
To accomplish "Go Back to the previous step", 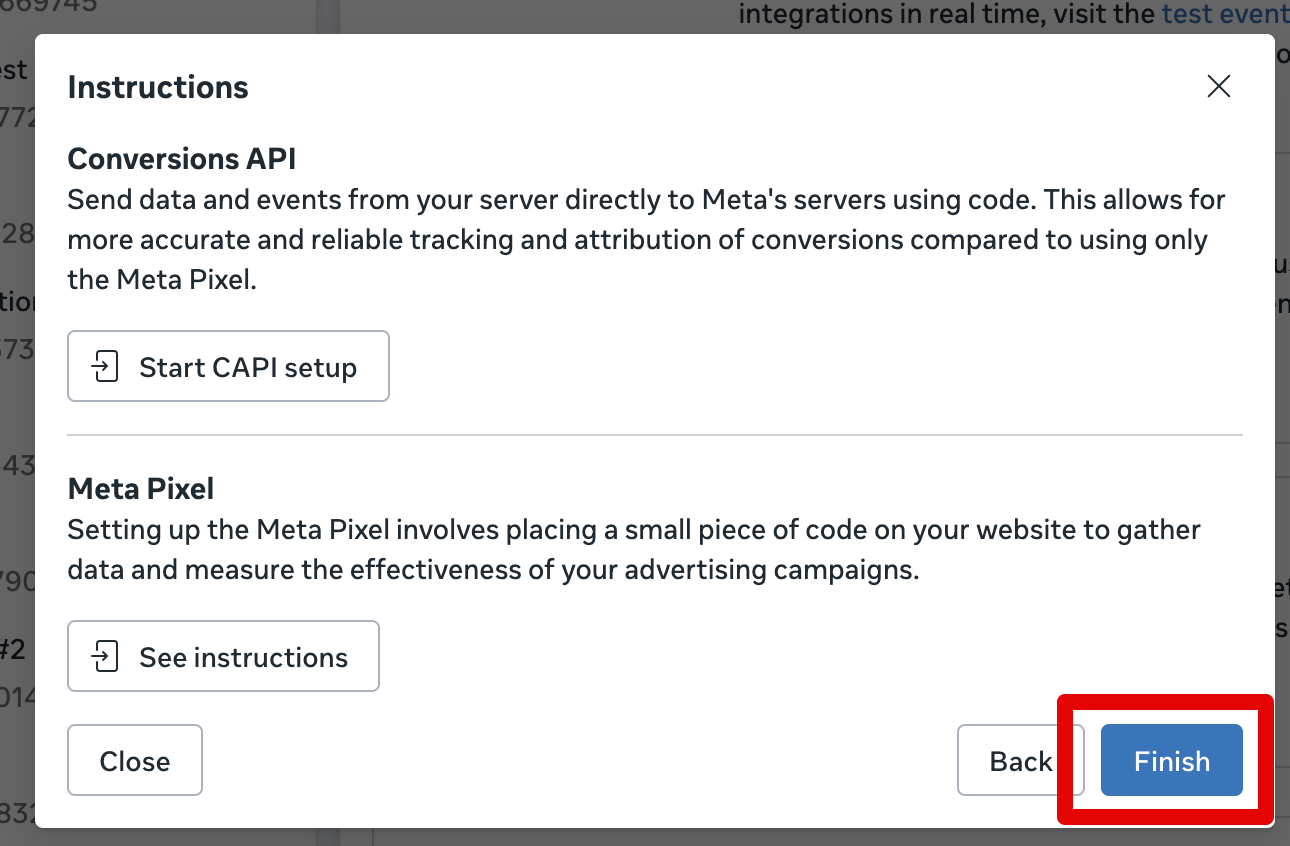I will tap(1020, 761).
